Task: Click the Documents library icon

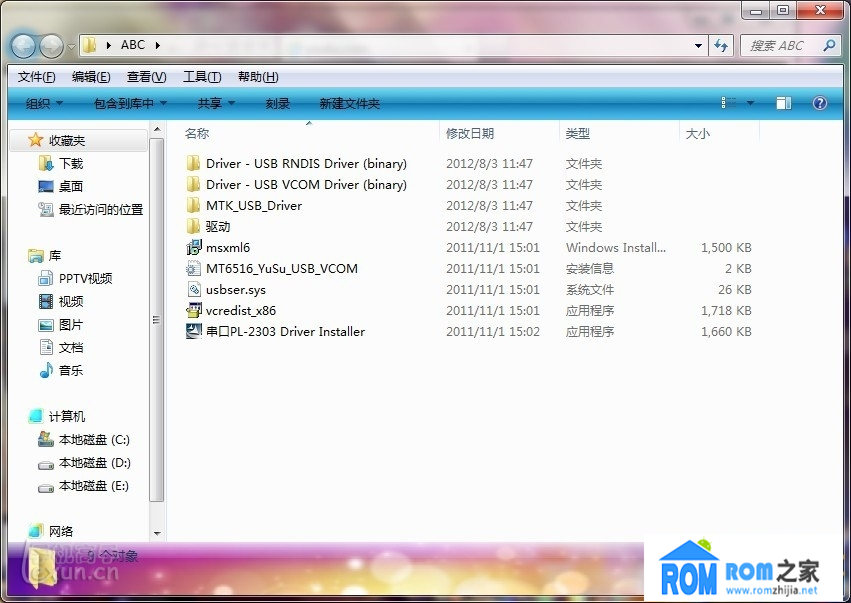Action: point(46,347)
